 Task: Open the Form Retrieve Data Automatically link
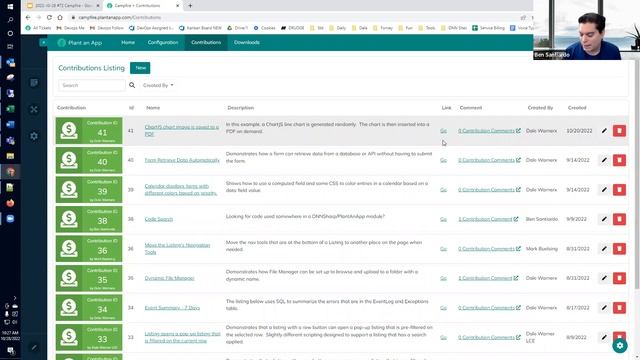click(x=182, y=160)
